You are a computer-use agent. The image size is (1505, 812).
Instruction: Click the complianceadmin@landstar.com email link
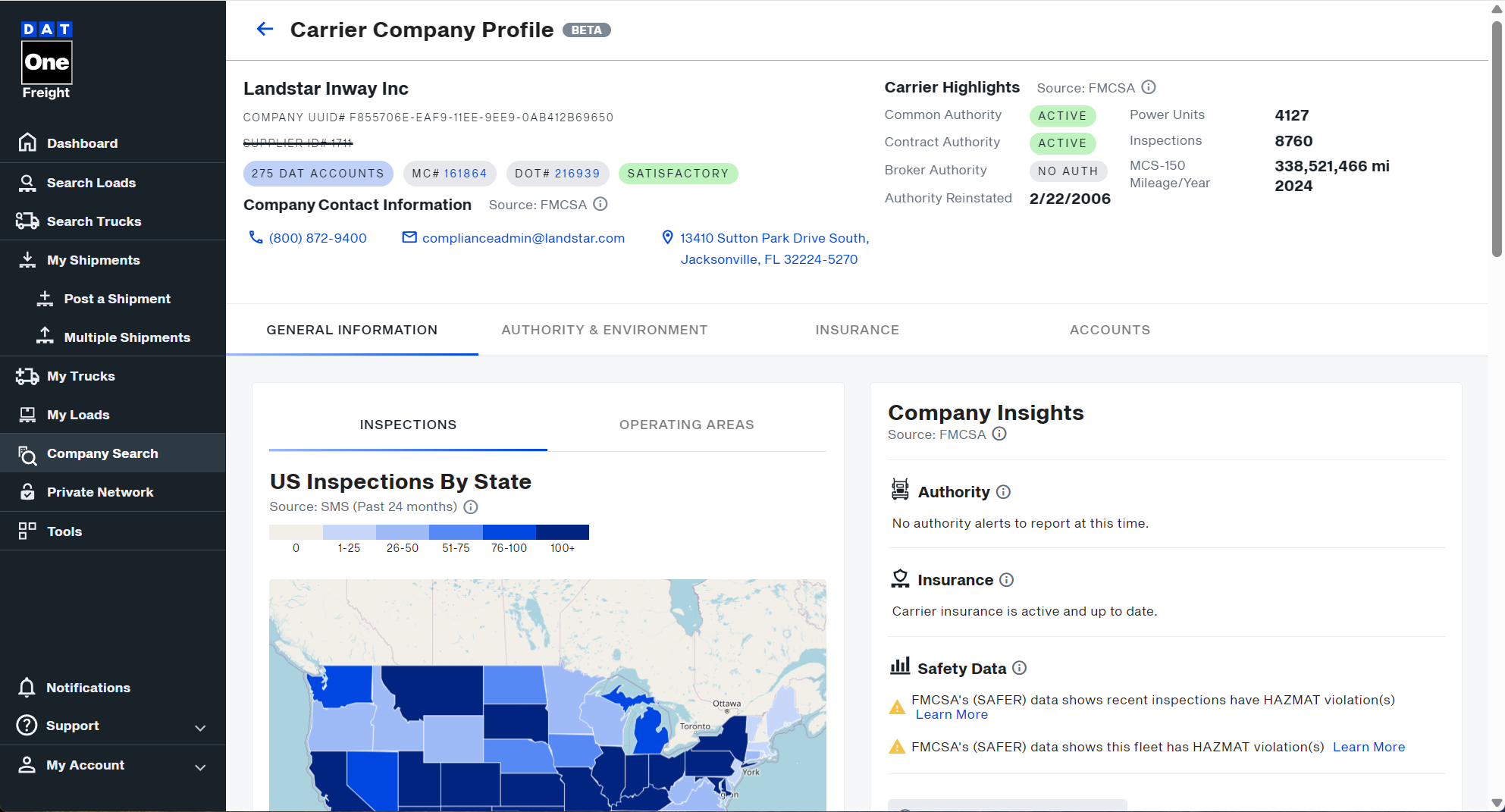pos(523,238)
